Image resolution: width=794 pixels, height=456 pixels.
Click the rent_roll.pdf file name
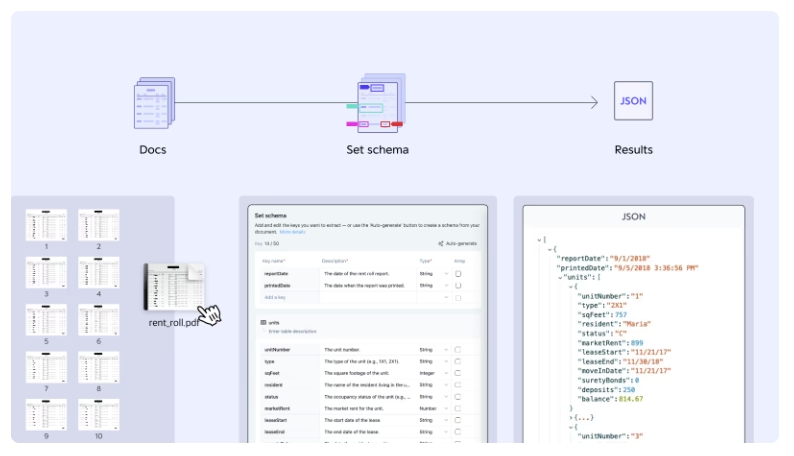click(x=174, y=323)
